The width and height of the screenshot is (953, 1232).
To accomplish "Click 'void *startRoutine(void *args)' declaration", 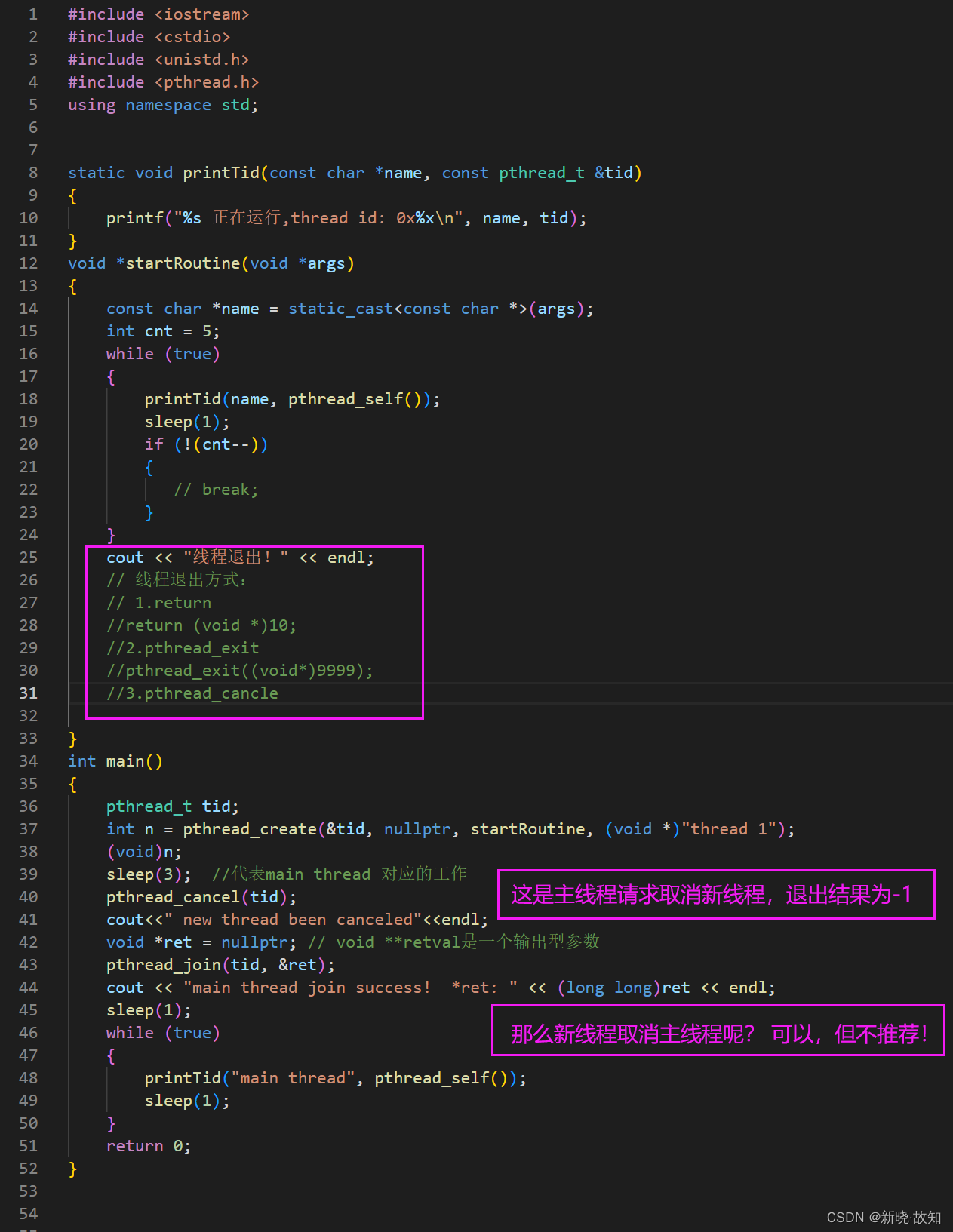I will click(x=211, y=263).
